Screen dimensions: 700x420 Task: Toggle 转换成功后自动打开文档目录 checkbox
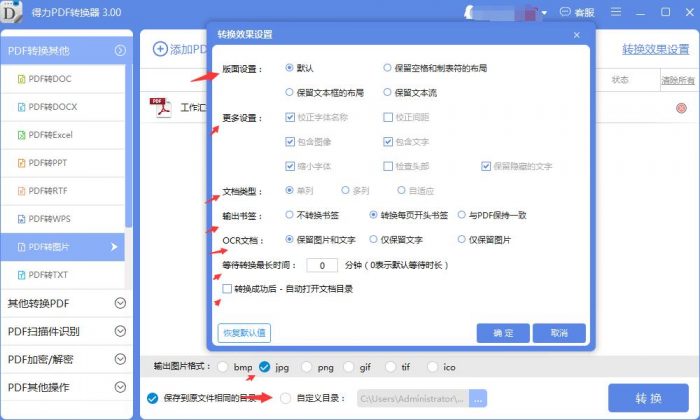[x=227, y=289]
